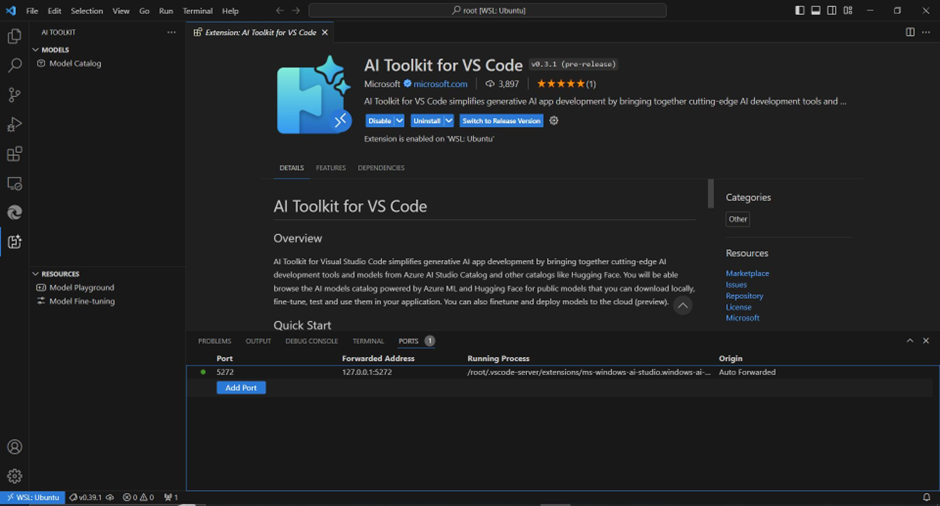940x506 pixels.
Task: Open the Issues resource link
Action: pyautogui.click(x=736, y=285)
